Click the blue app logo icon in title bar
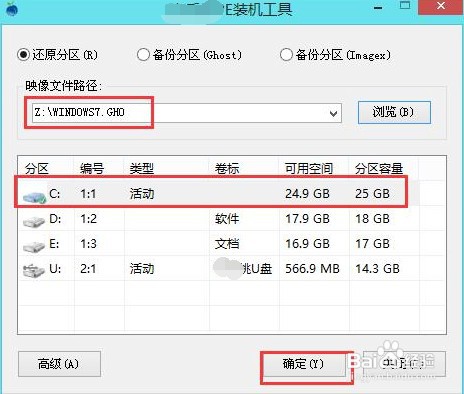 coord(11,8)
